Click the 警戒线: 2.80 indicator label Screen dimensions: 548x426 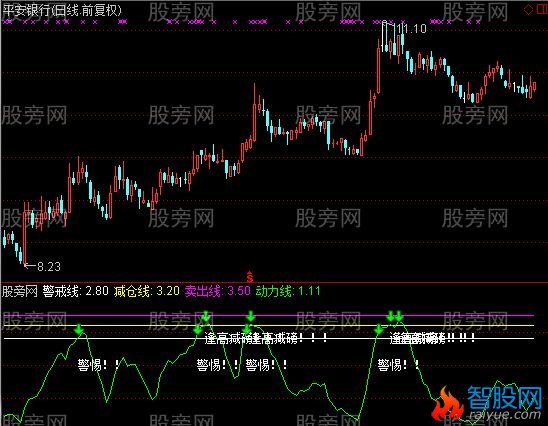[75, 291]
